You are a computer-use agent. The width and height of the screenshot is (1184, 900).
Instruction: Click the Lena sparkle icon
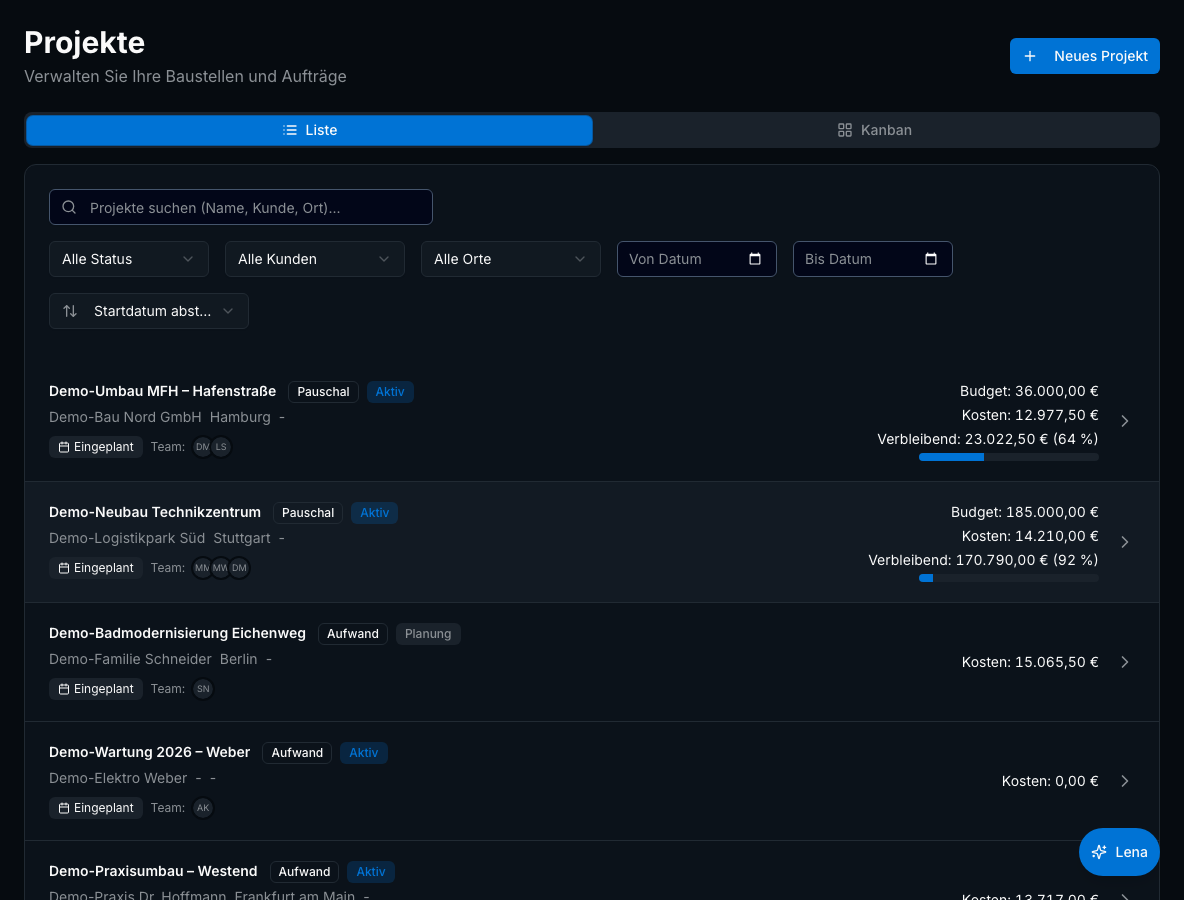click(x=1099, y=852)
